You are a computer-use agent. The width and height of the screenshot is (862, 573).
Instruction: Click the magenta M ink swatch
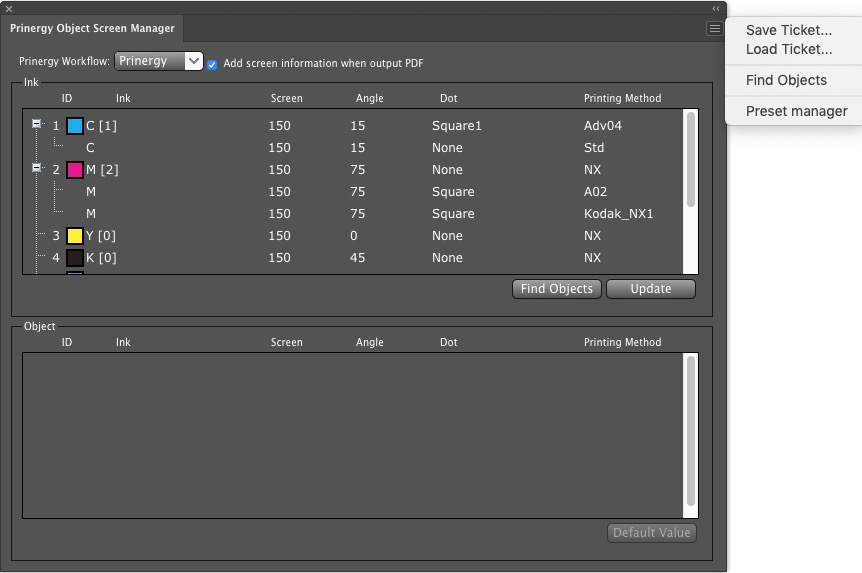point(75,170)
